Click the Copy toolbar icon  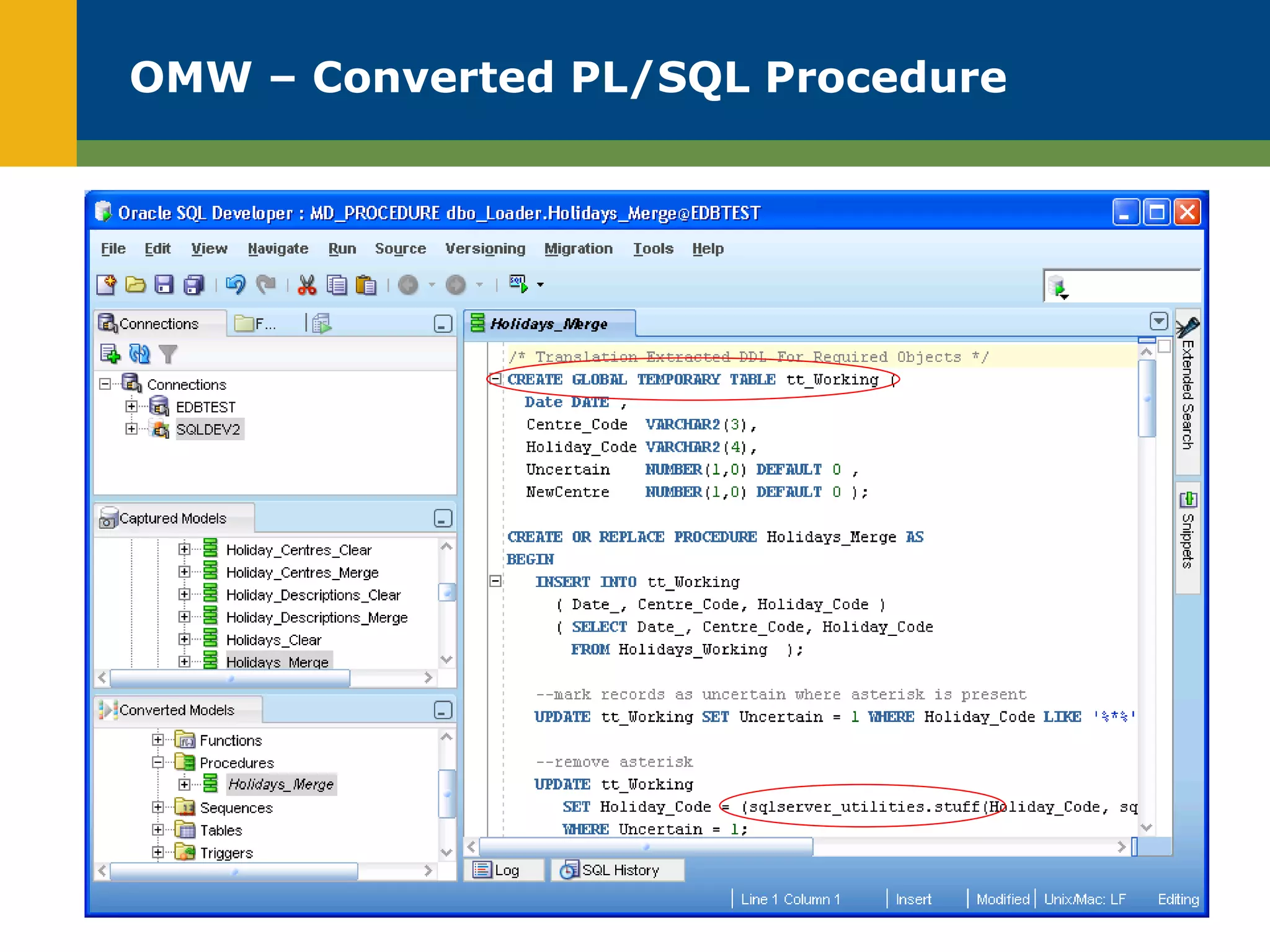337,284
